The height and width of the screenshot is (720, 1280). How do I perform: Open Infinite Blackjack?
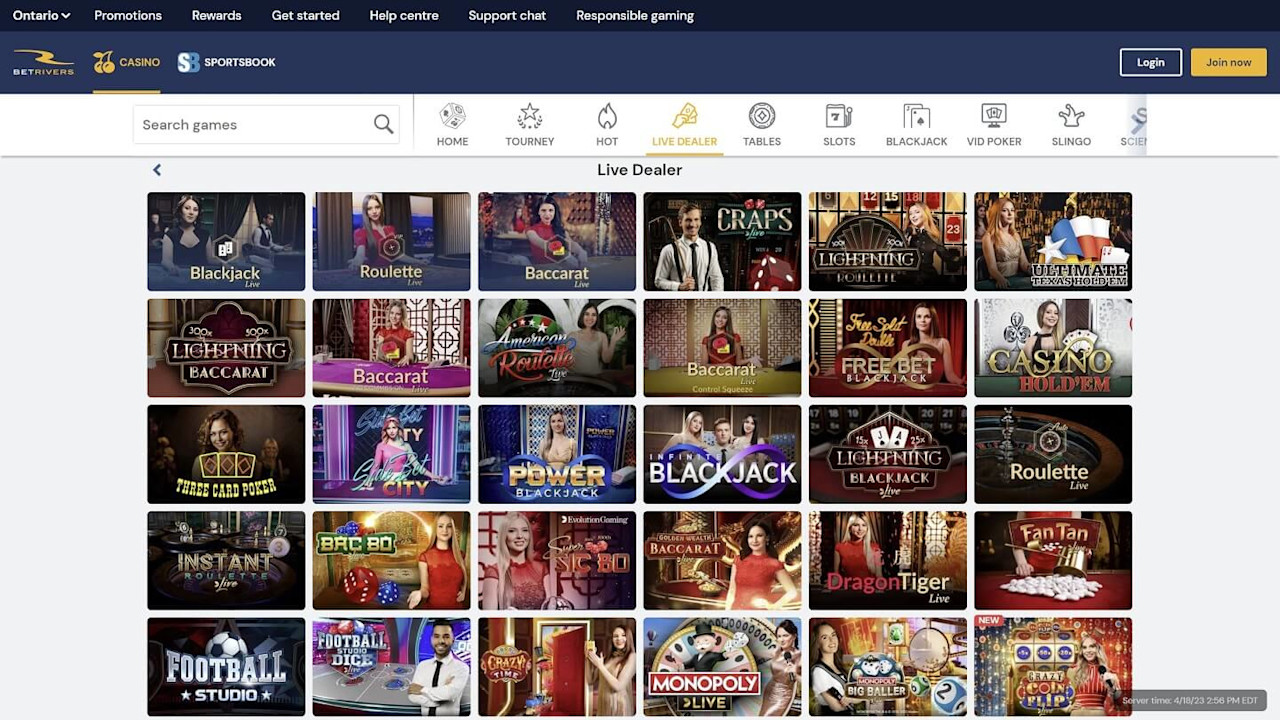722,454
